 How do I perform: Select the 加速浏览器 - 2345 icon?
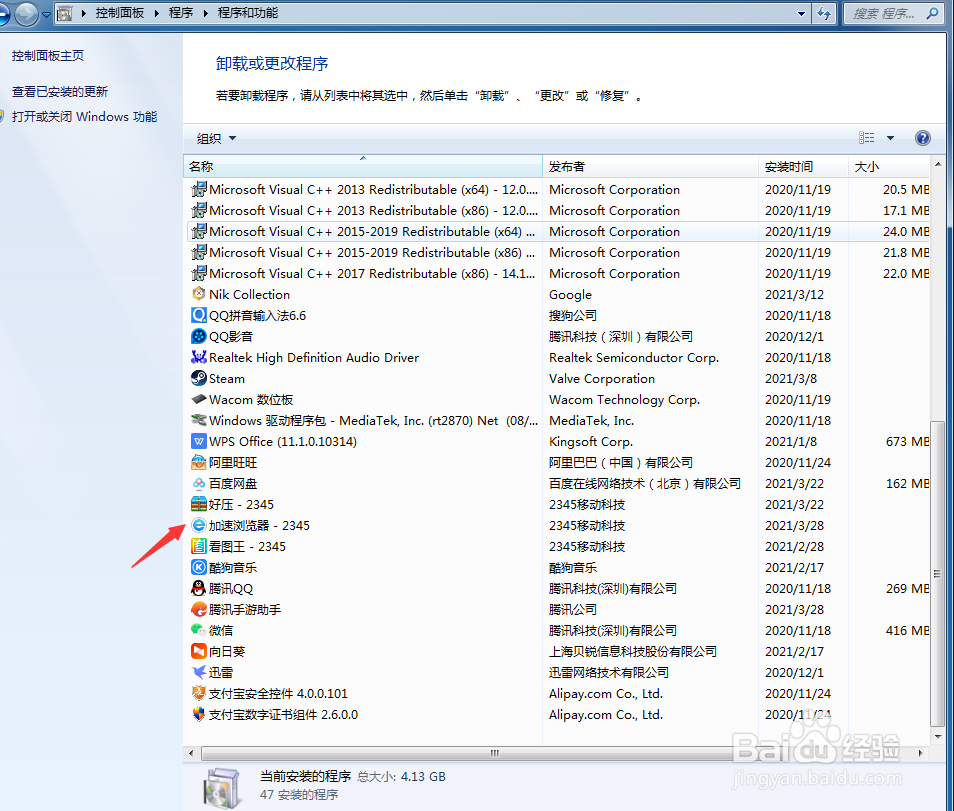[198, 526]
